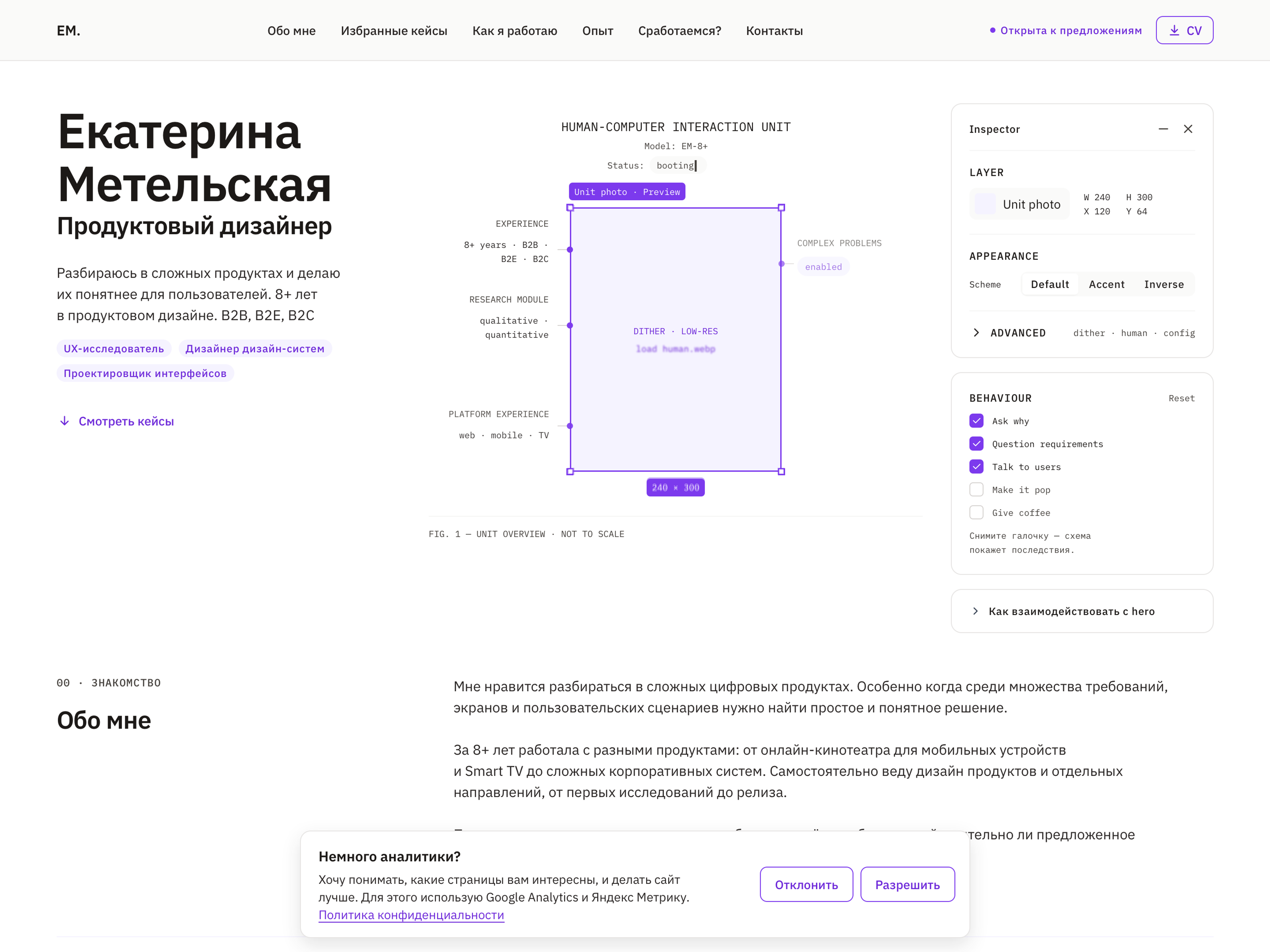Screen dimensions: 1270x952
Task: Click Разрешить analytics button
Action: point(907,884)
